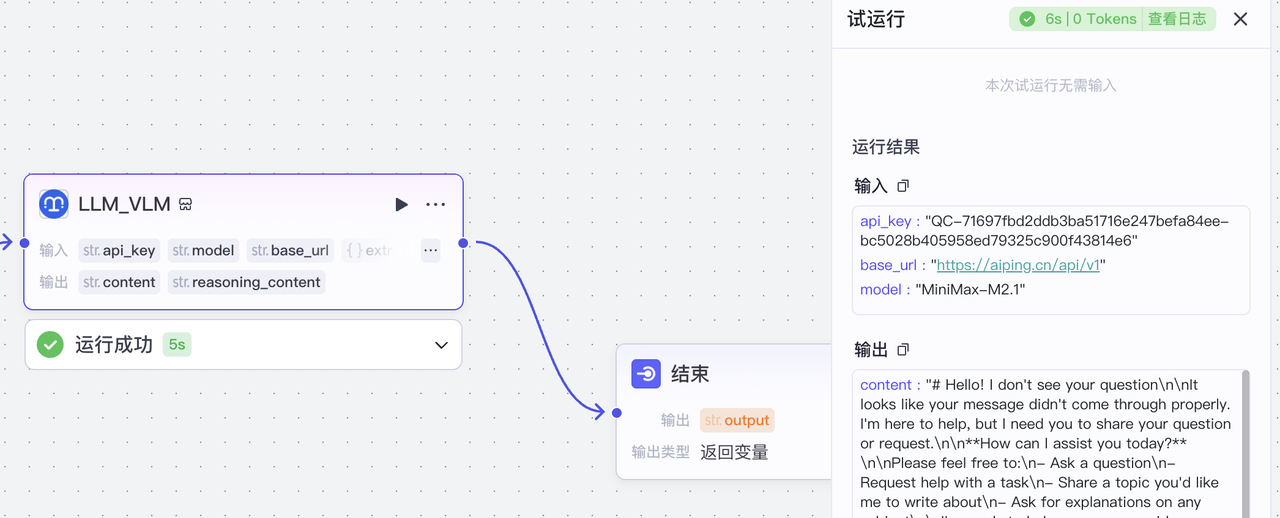Click the 运行成功 status label
This screenshot has height=518, width=1280.
tap(114, 345)
